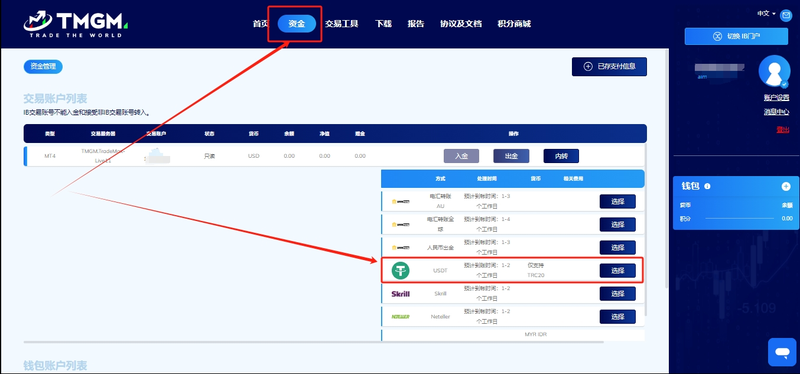Click the withdrawal list scrollbar
The width and height of the screenshot is (800, 374).
click(647, 230)
